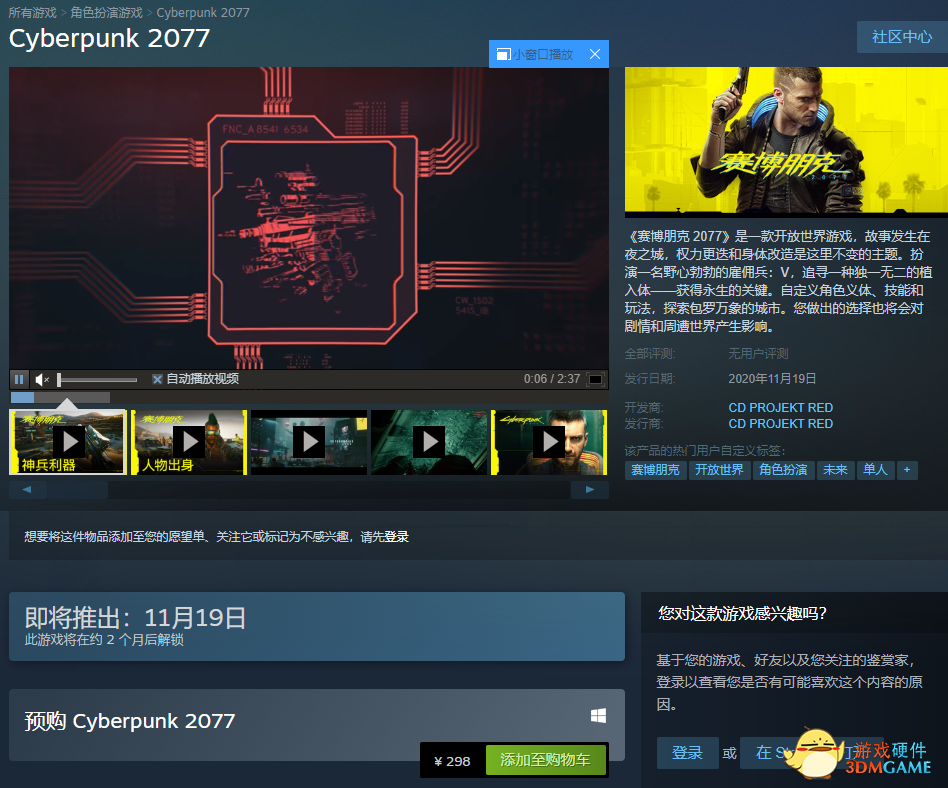The height and width of the screenshot is (788, 948).
Task: Click the 登录 link in wishlist notice
Action: (x=397, y=537)
